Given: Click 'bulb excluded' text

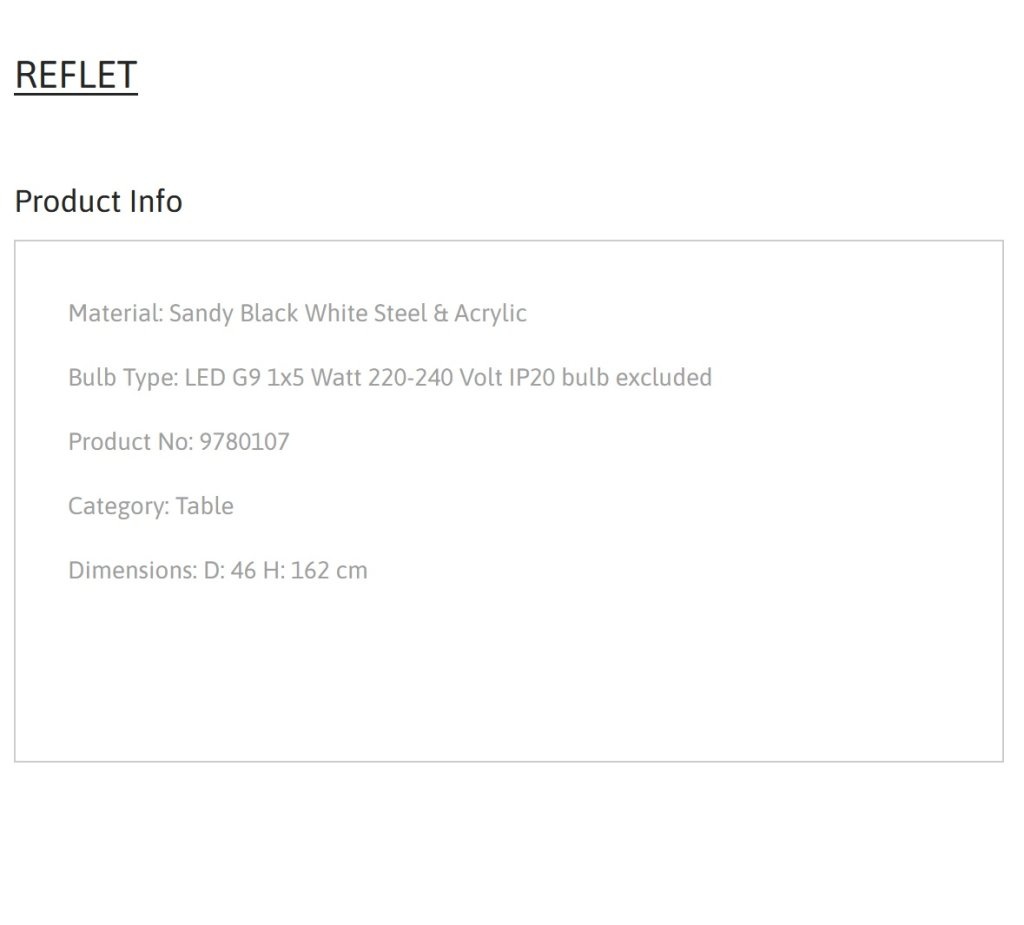Looking at the screenshot, I should 637,378.
